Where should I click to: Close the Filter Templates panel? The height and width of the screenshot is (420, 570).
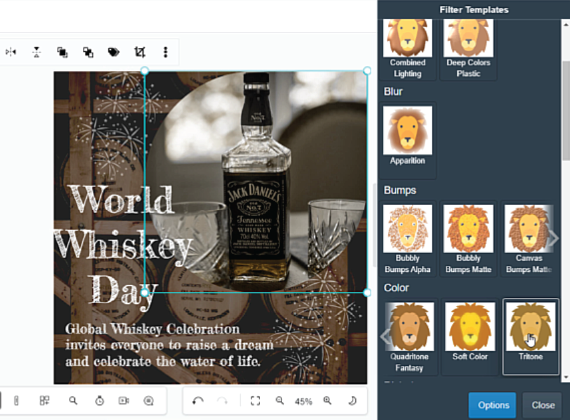tap(543, 405)
